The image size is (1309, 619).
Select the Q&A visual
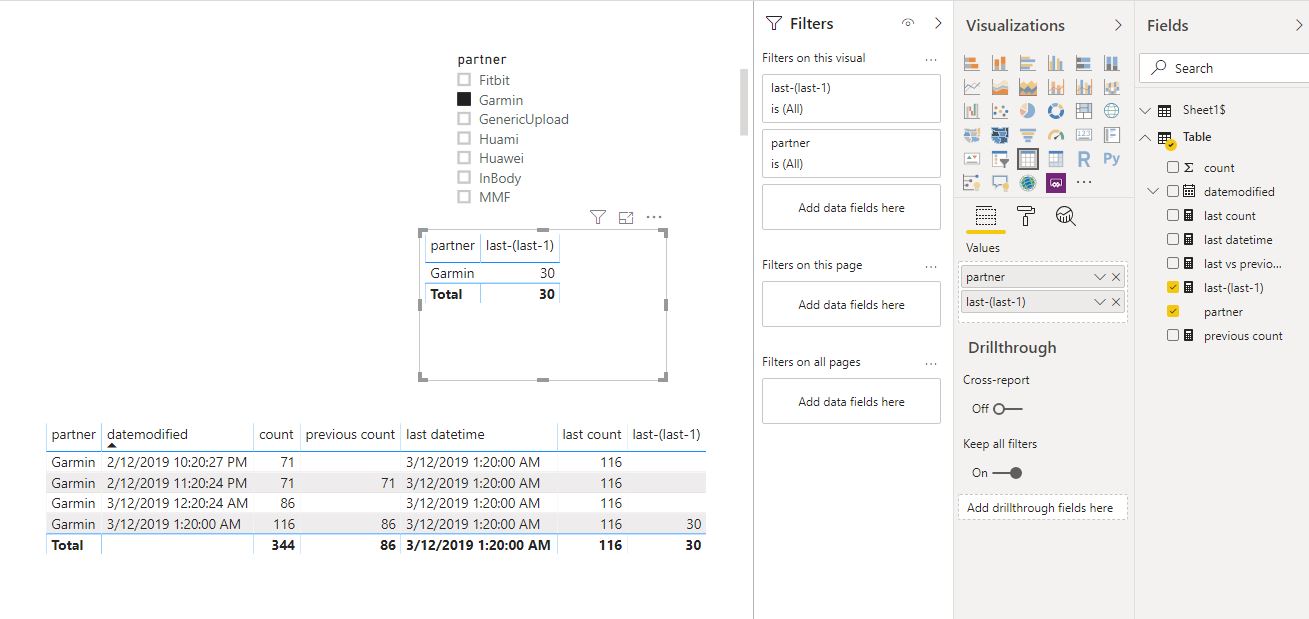coord(999,183)
